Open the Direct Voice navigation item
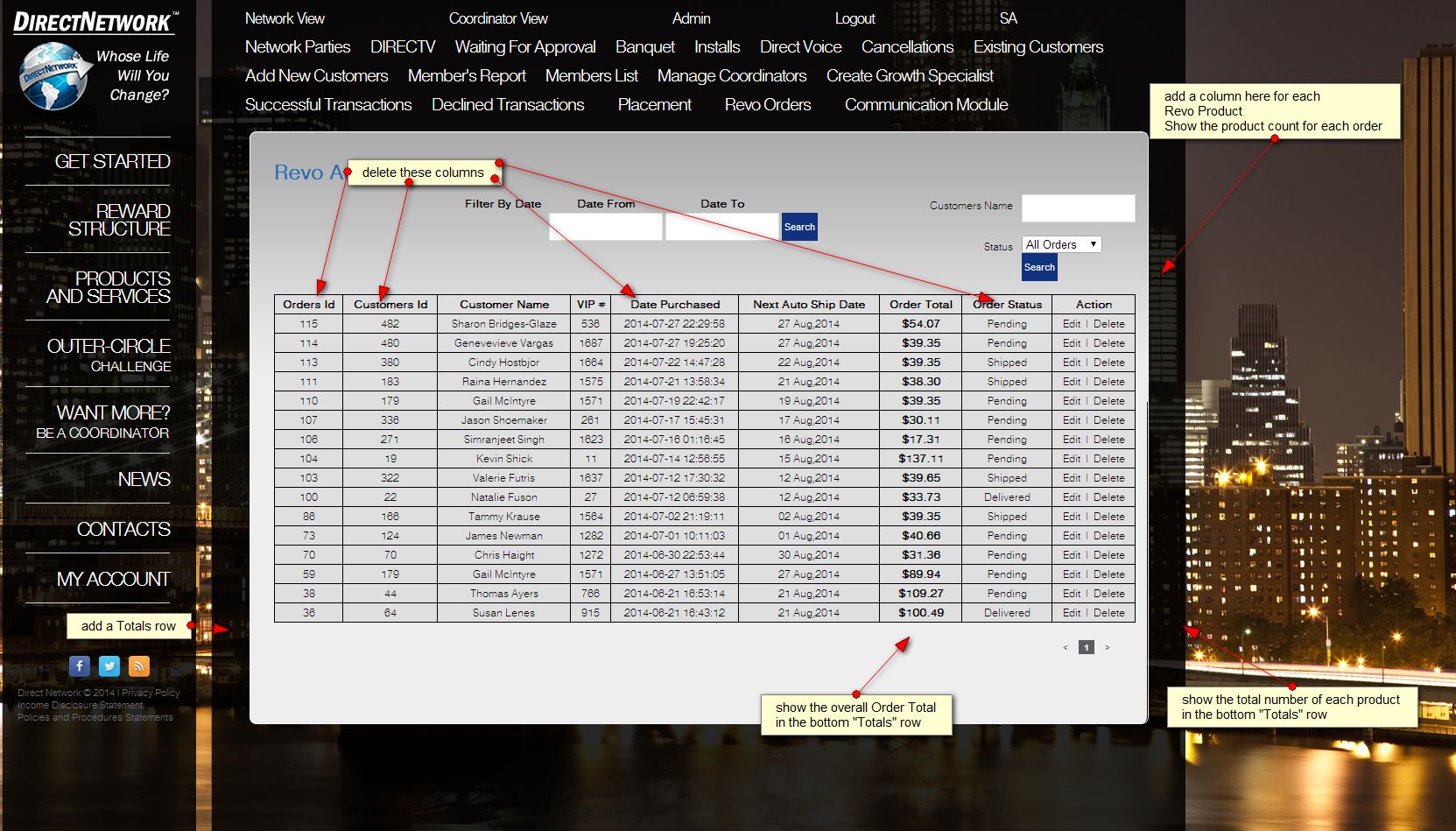 tap(801, 47)
